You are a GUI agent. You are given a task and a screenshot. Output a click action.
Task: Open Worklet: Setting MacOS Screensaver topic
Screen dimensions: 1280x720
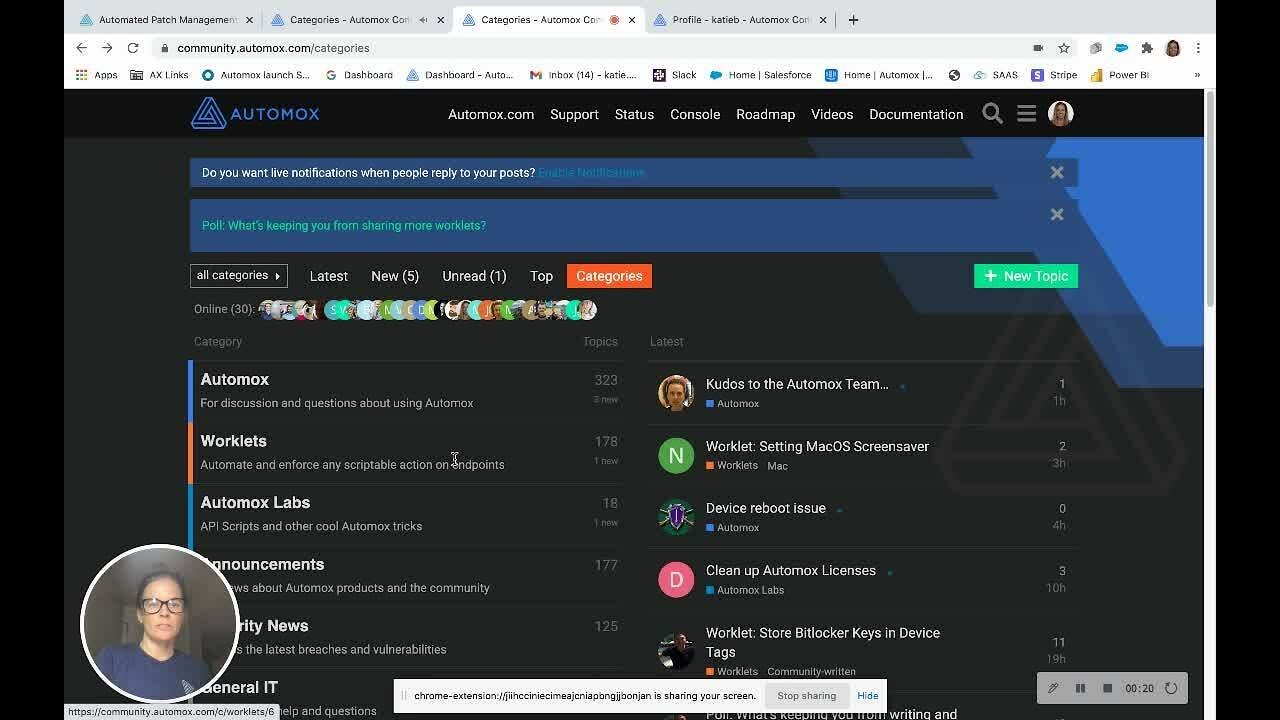click(817, 446)
